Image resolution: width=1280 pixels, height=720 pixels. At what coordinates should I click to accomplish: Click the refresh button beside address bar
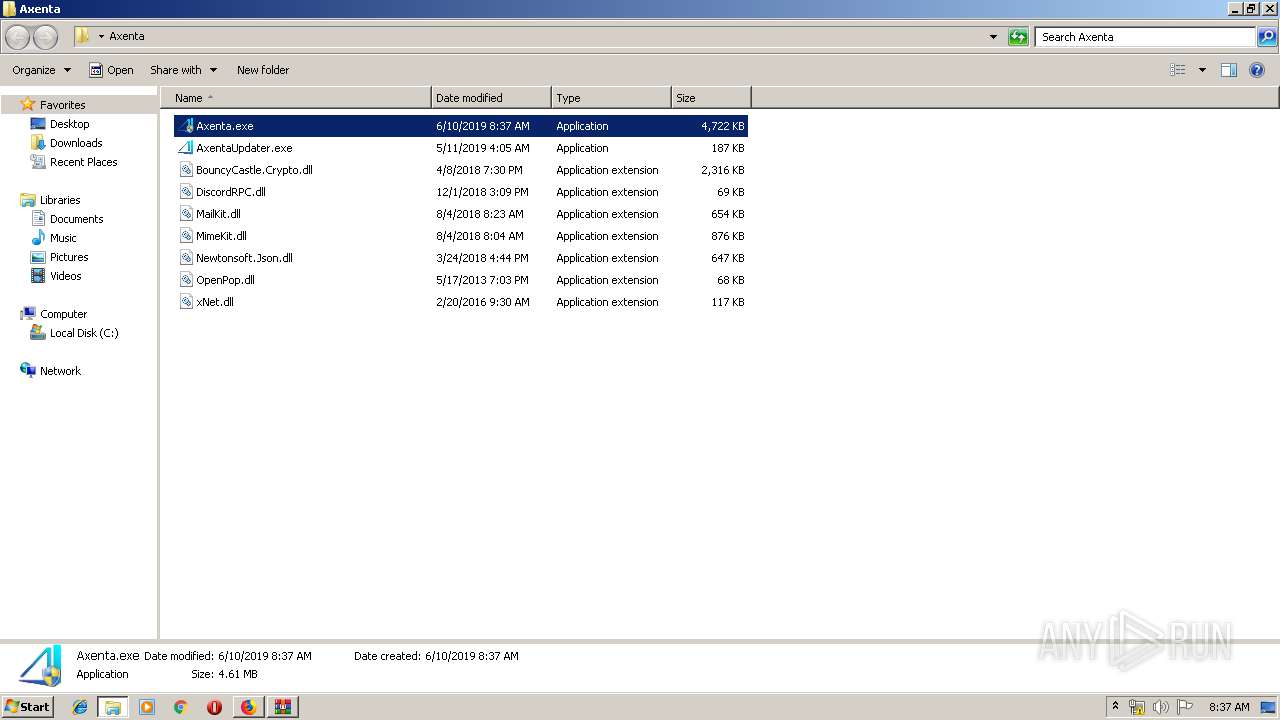point(1018,37)
